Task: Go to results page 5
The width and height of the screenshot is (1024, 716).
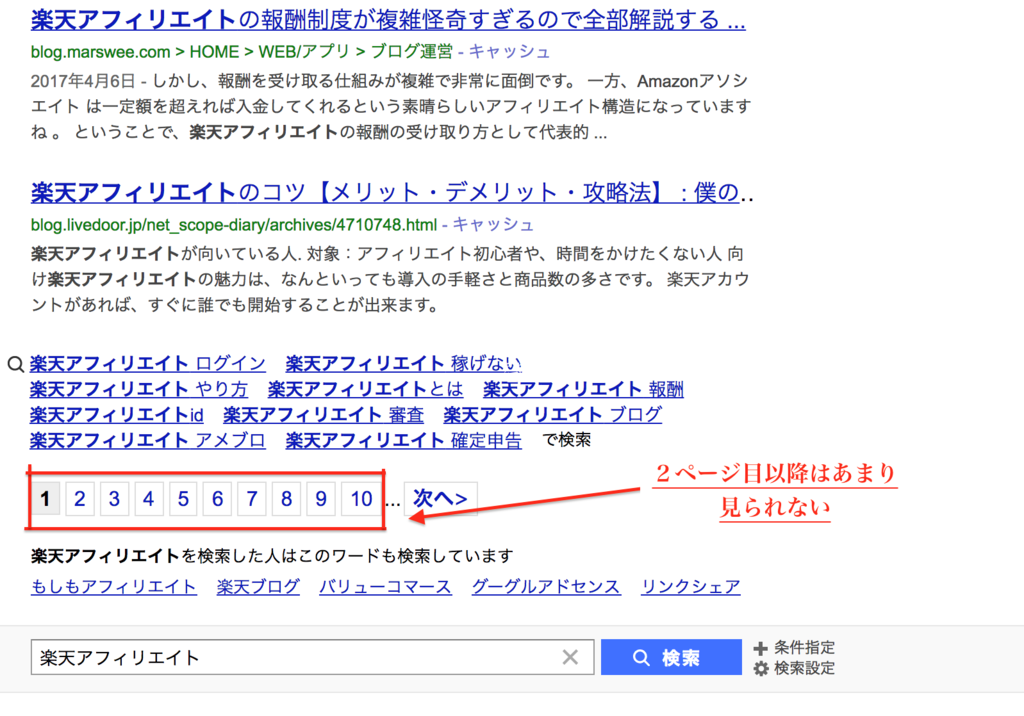Action: coord(184,499)
